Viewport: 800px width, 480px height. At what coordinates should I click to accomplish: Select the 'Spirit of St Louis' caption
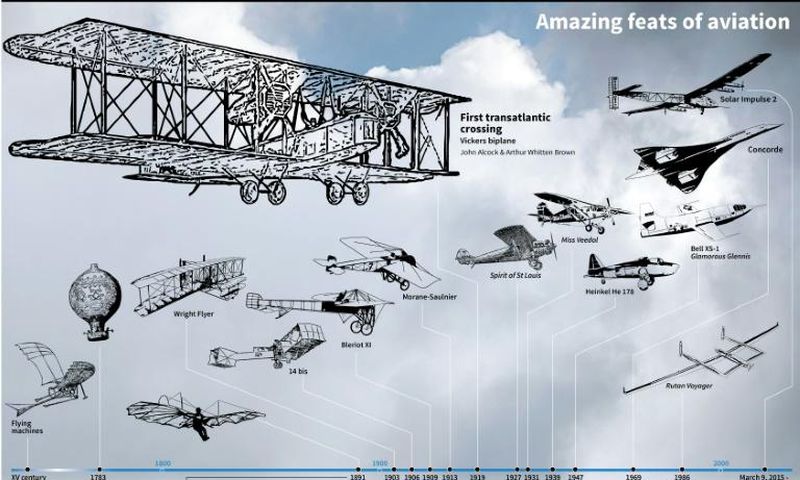tap(515, 275)
